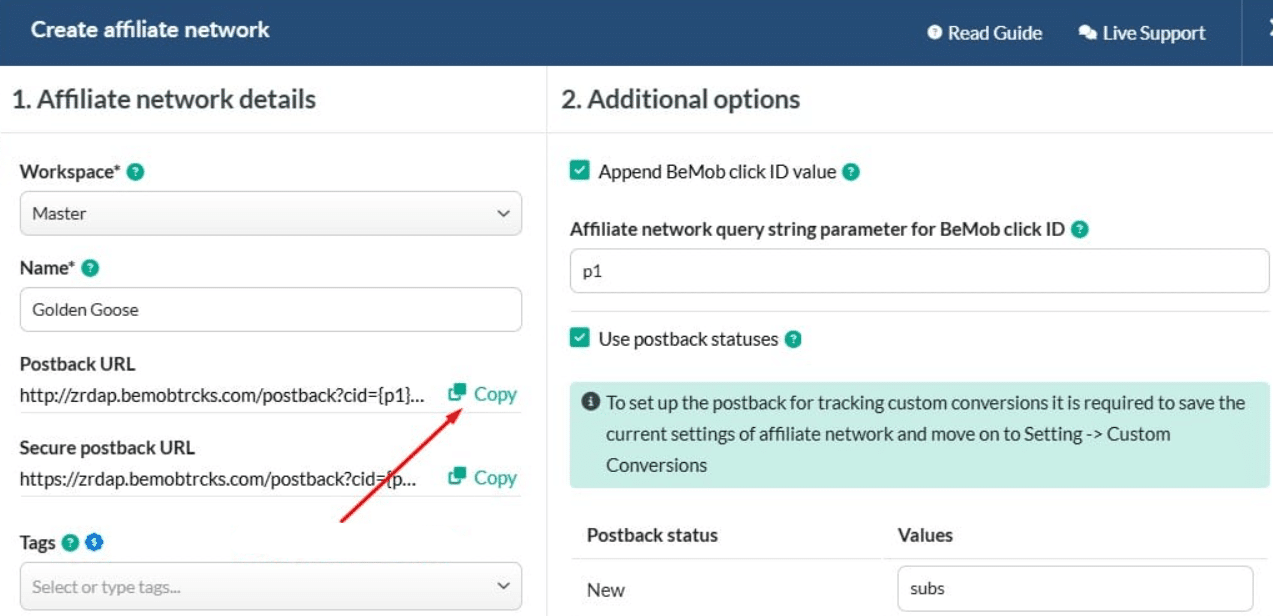1273x616 pixels.
Task: Click the blue badge icon next to Tags
Action: (x=94, y=543)
